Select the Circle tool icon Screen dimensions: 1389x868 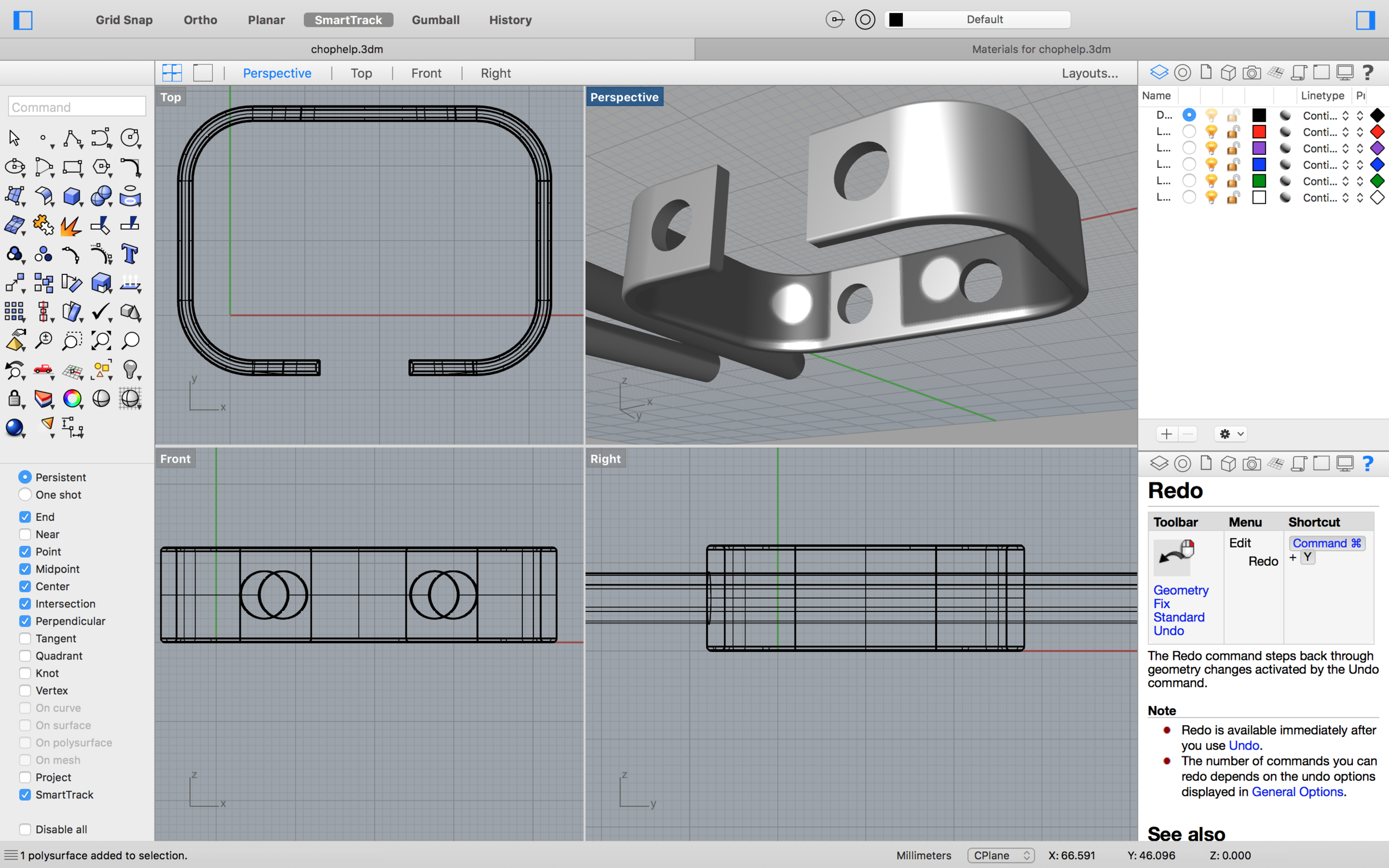[x=131, y=138]
